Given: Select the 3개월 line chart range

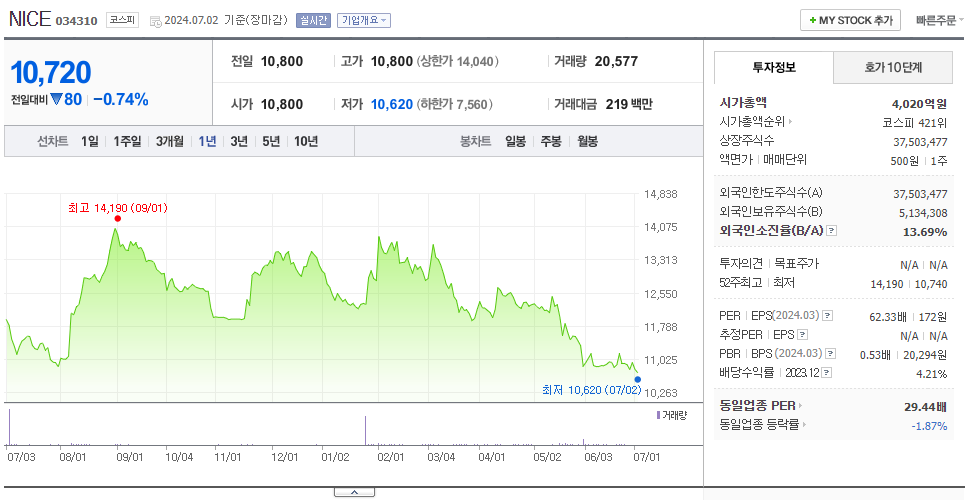Looking at the screenshot, I should [169, 141].
